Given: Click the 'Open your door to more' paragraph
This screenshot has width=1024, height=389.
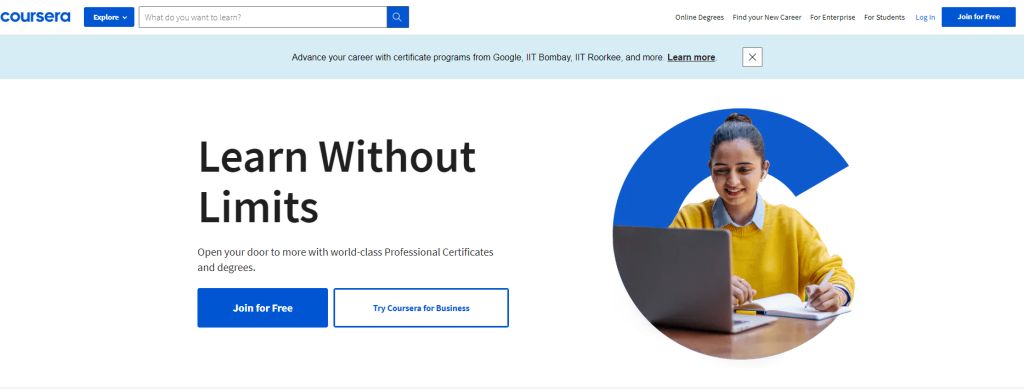Looking at the screenshot, I should pyautogui.click(x=345, y=260).
